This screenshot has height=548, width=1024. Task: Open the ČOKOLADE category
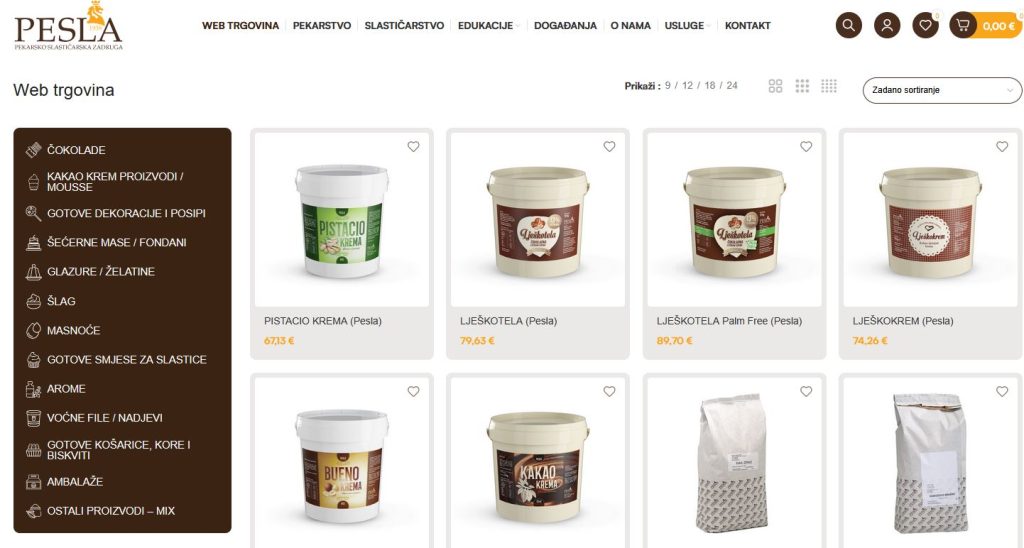pos(76,150)
